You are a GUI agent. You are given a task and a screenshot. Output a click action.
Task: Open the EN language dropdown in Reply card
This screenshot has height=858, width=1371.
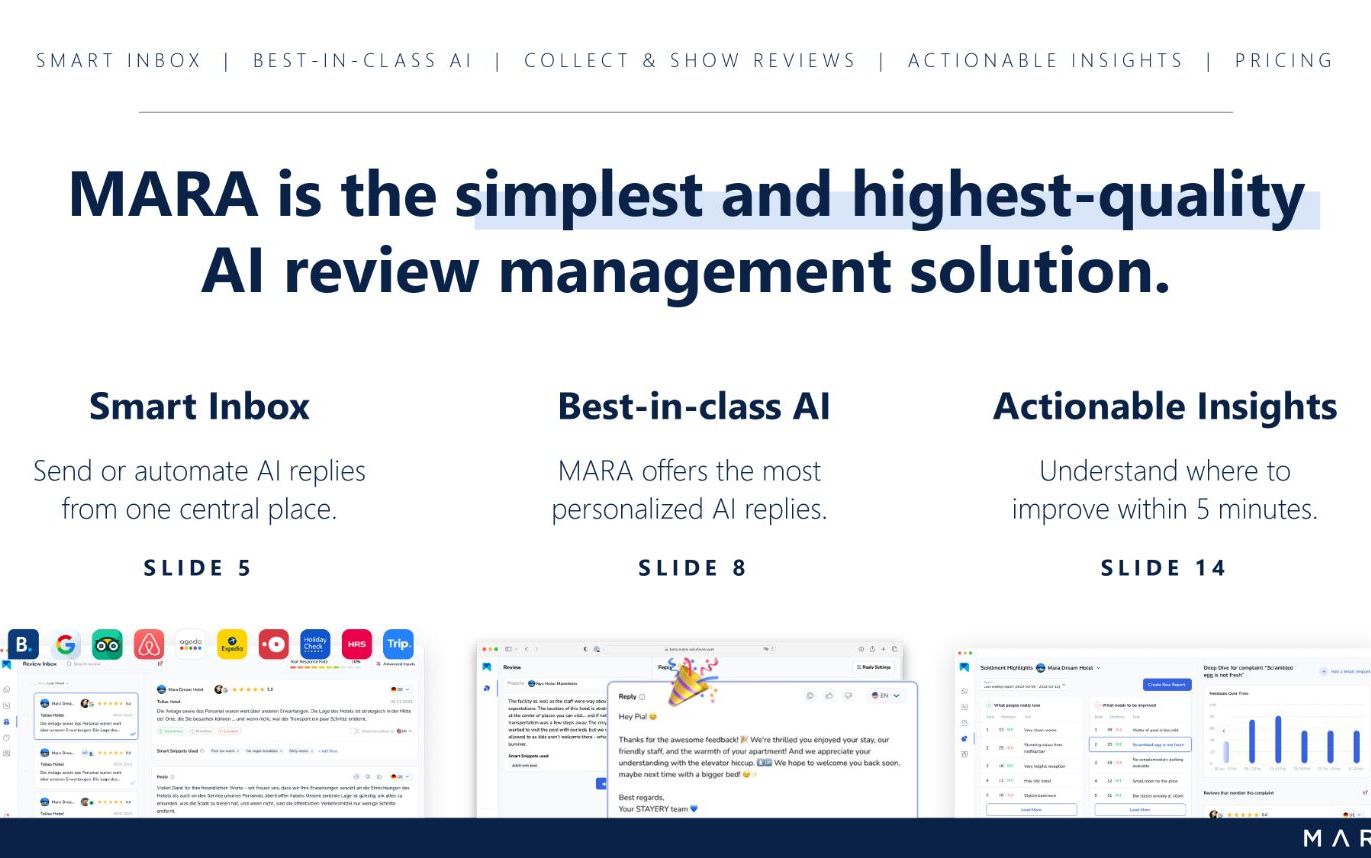(x=887, y=695)
